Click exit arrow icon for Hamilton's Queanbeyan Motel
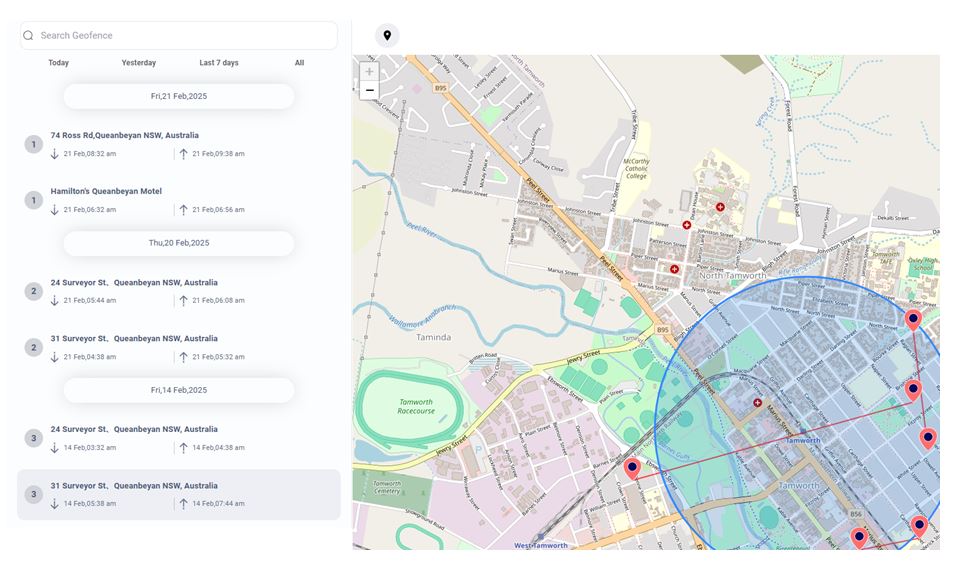 pos(183,210)
